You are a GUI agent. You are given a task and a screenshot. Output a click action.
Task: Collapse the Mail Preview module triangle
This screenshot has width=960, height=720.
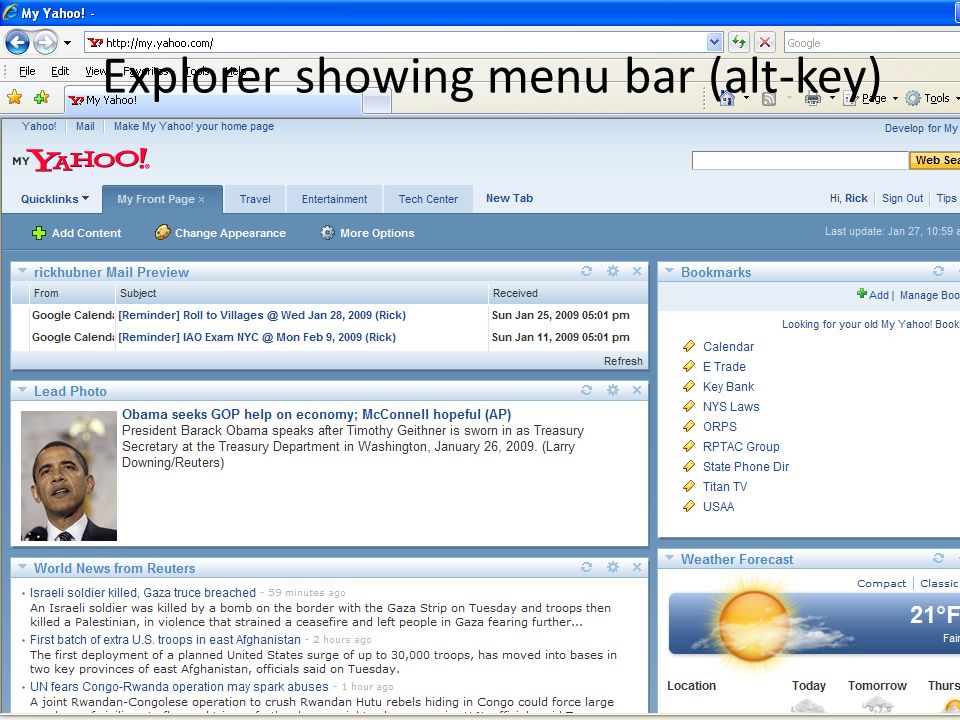coord(23,271)
